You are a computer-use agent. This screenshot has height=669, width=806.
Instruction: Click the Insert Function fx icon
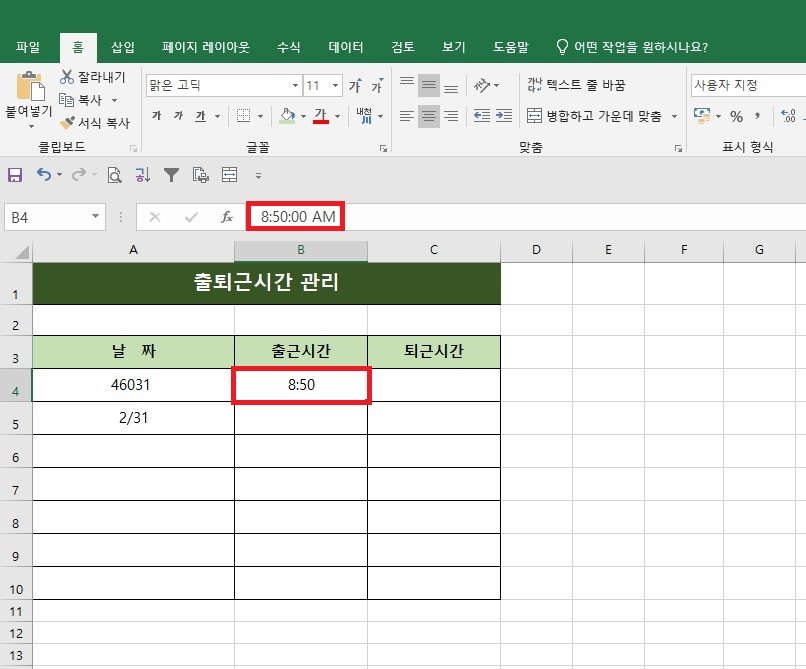pyautogui.click(x=227, y=217)
